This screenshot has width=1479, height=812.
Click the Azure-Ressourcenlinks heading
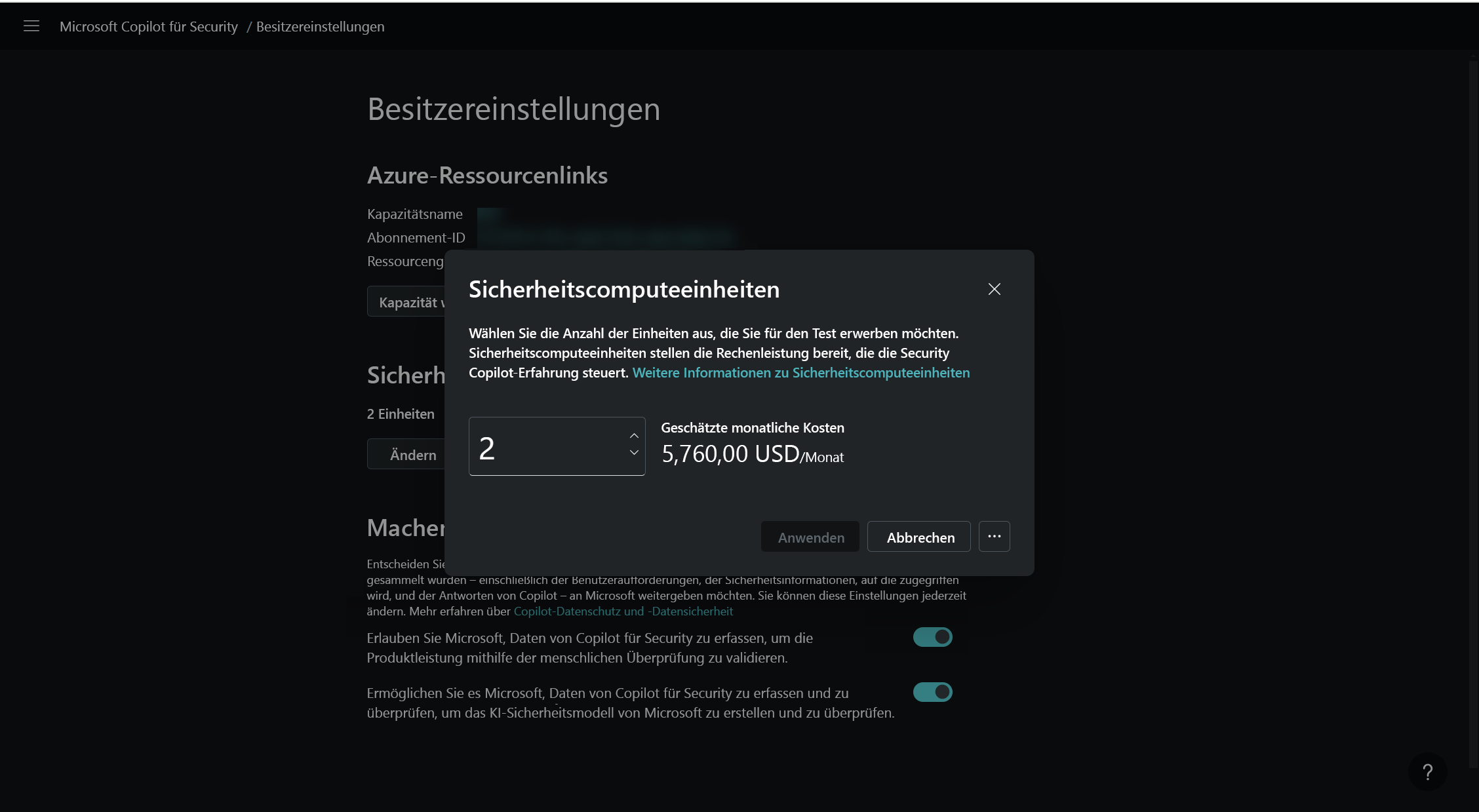[488, 175]
